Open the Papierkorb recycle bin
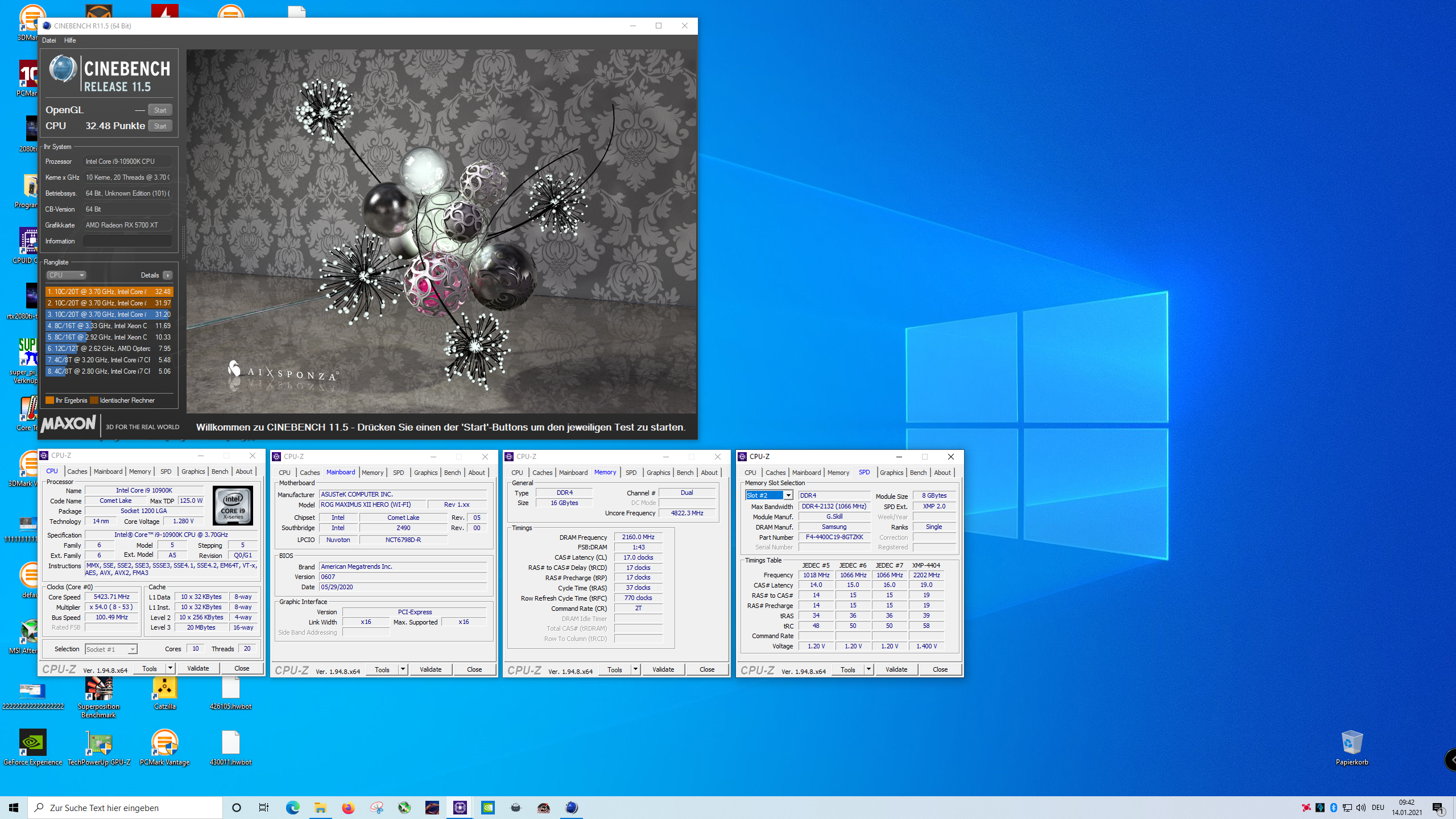This screenshot has width=1456, height=819. [x=1352, y=748]
